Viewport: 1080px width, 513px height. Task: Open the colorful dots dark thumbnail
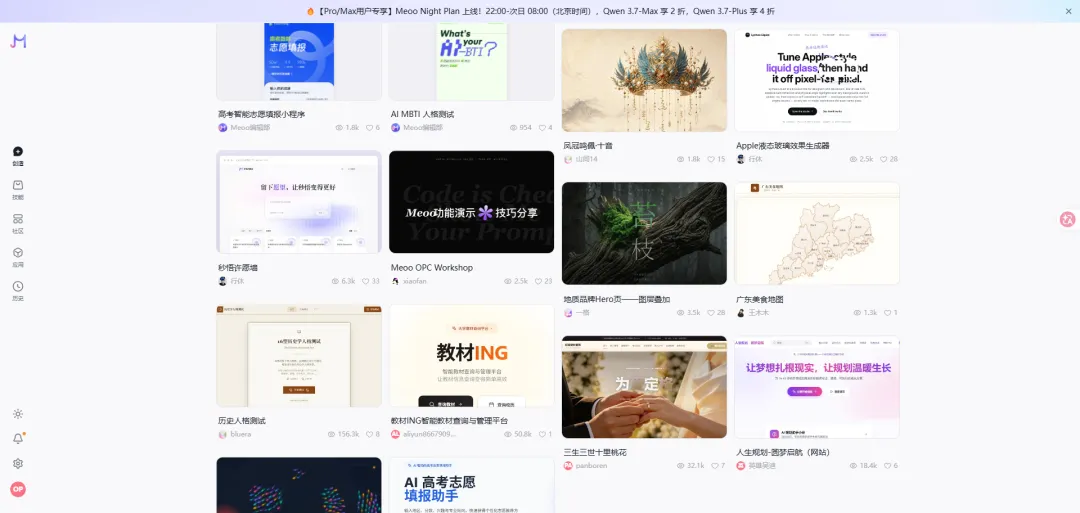click(x=299, y=485)
